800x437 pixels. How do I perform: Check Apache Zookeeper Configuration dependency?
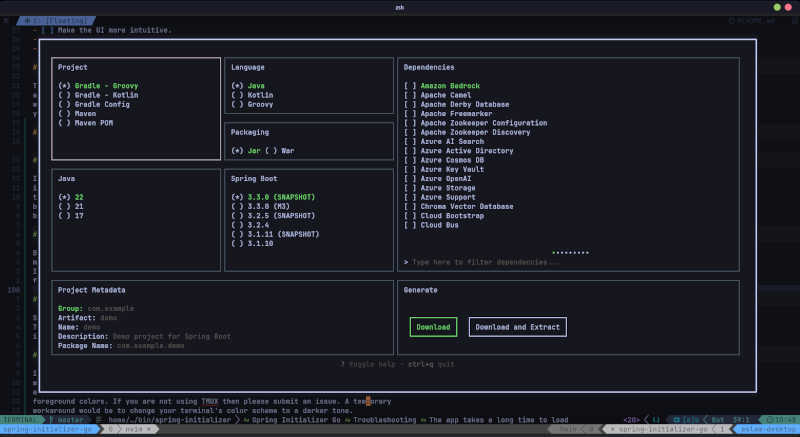point(476,123)
